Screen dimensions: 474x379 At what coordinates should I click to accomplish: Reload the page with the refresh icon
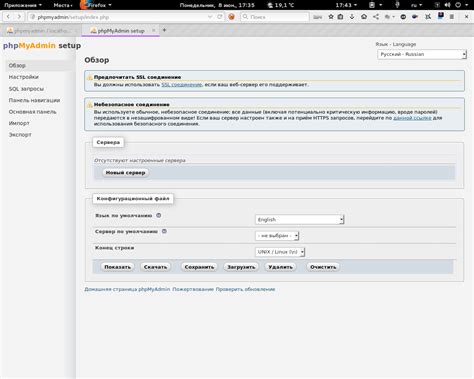[x=220, y=16]
